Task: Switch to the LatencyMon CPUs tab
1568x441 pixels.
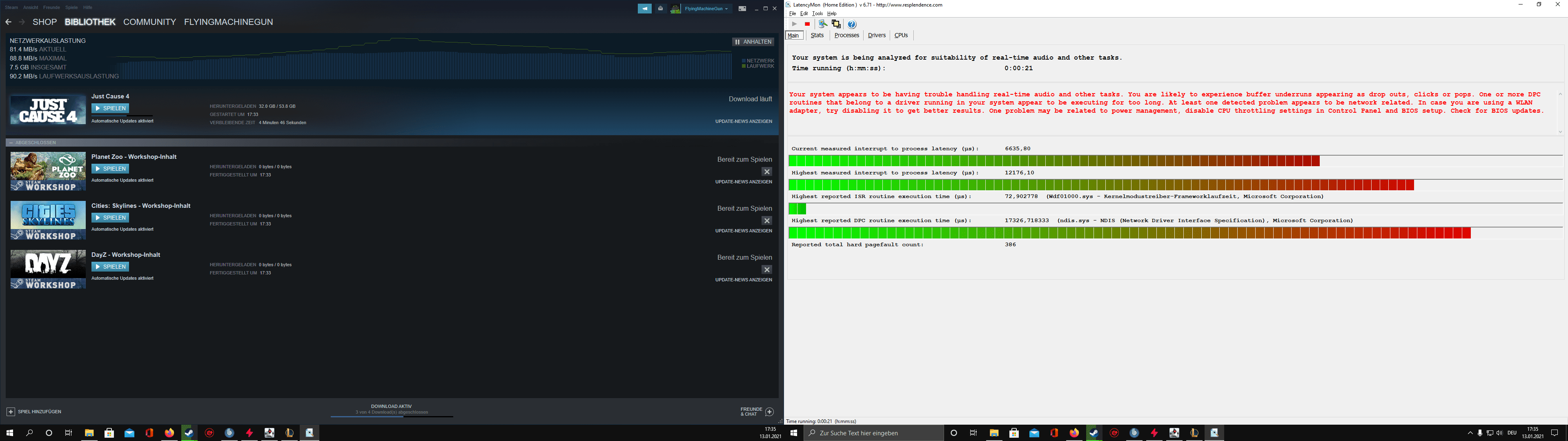Action: click(x=901, y=36)
